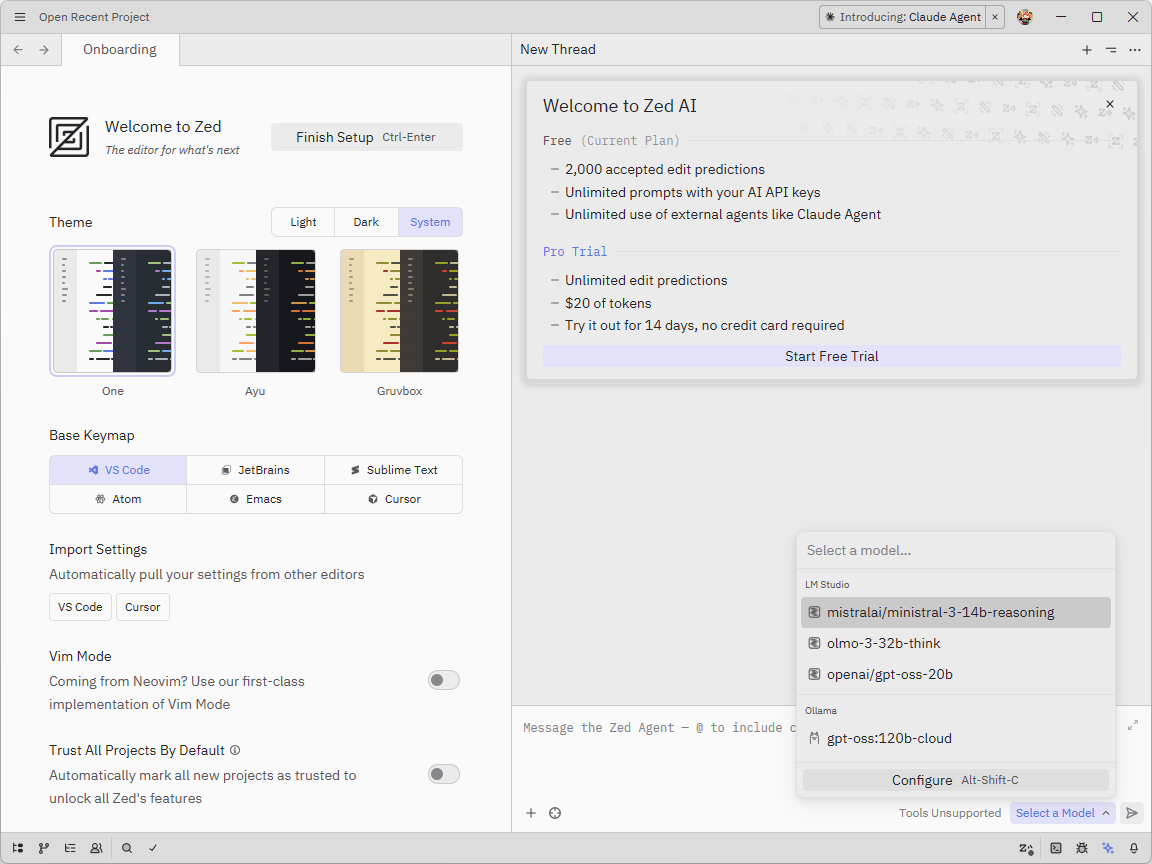1152x864 pixels.
Task: Choose VS Code base keymap
Action: (118, 470)
